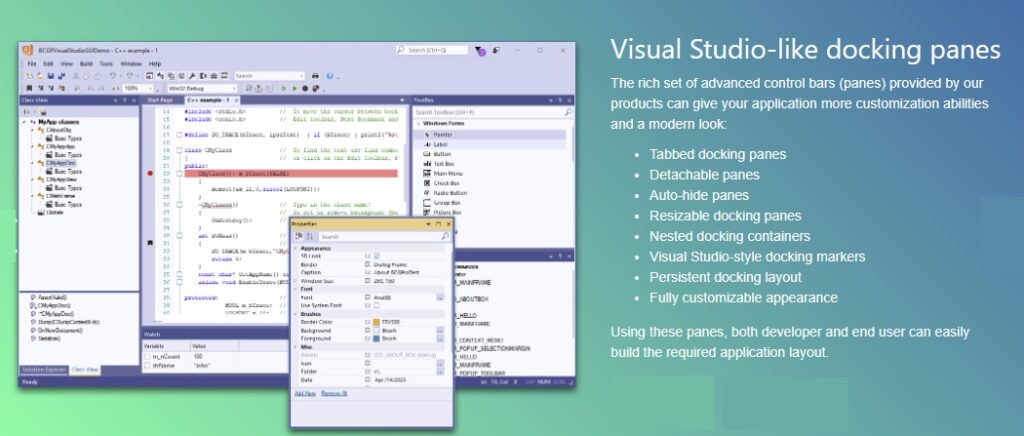The width and height of the screenshot is (1024, 436).
Task: Click the Add New link
Action: [x=305, y=393]
